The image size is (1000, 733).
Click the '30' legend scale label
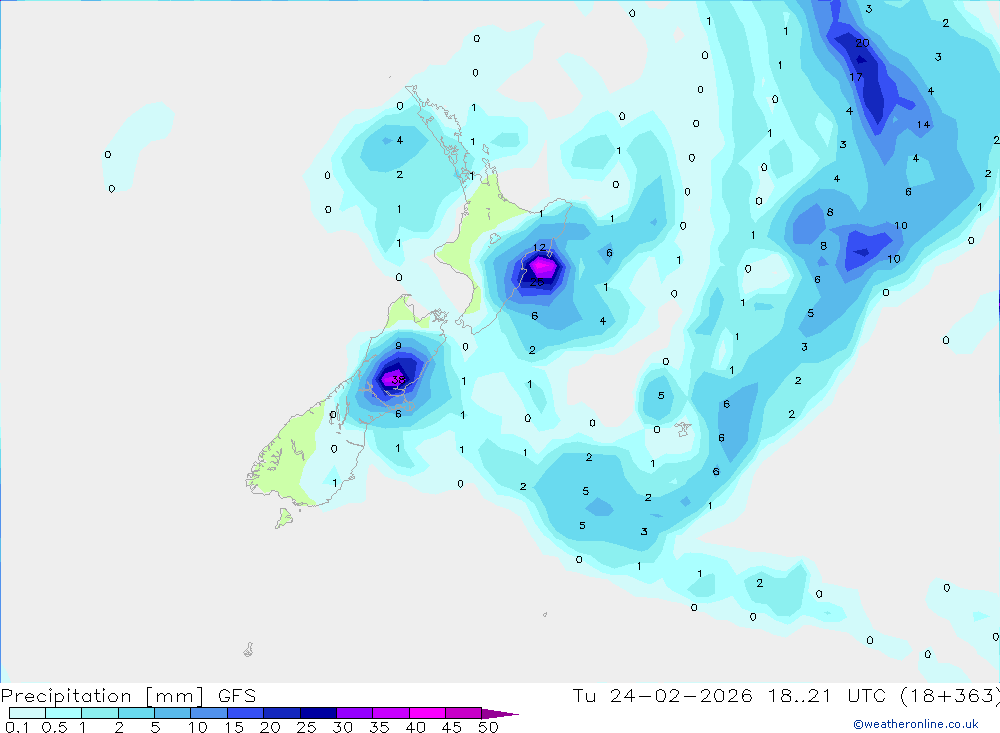[342, 727]
